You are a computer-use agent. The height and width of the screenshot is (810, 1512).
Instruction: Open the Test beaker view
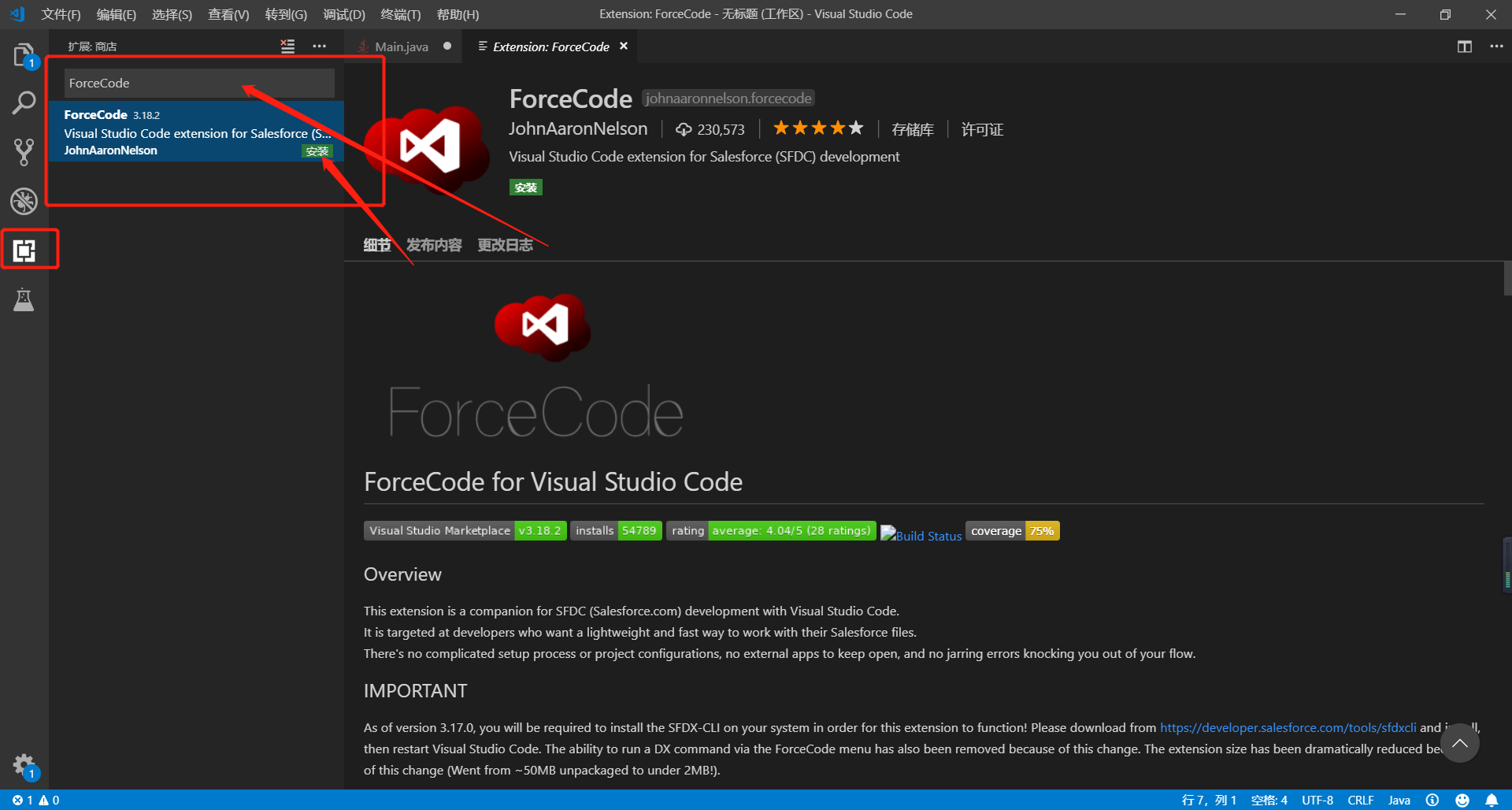(24, 299)
